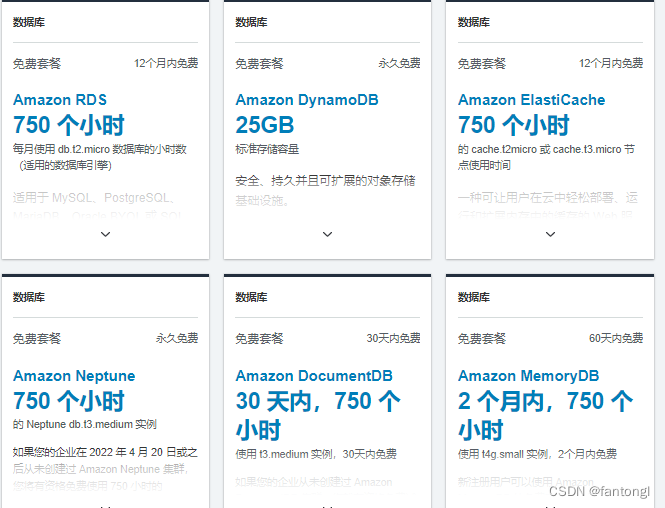Click 永久免费 label on DynamoDB card

point(399,63)
